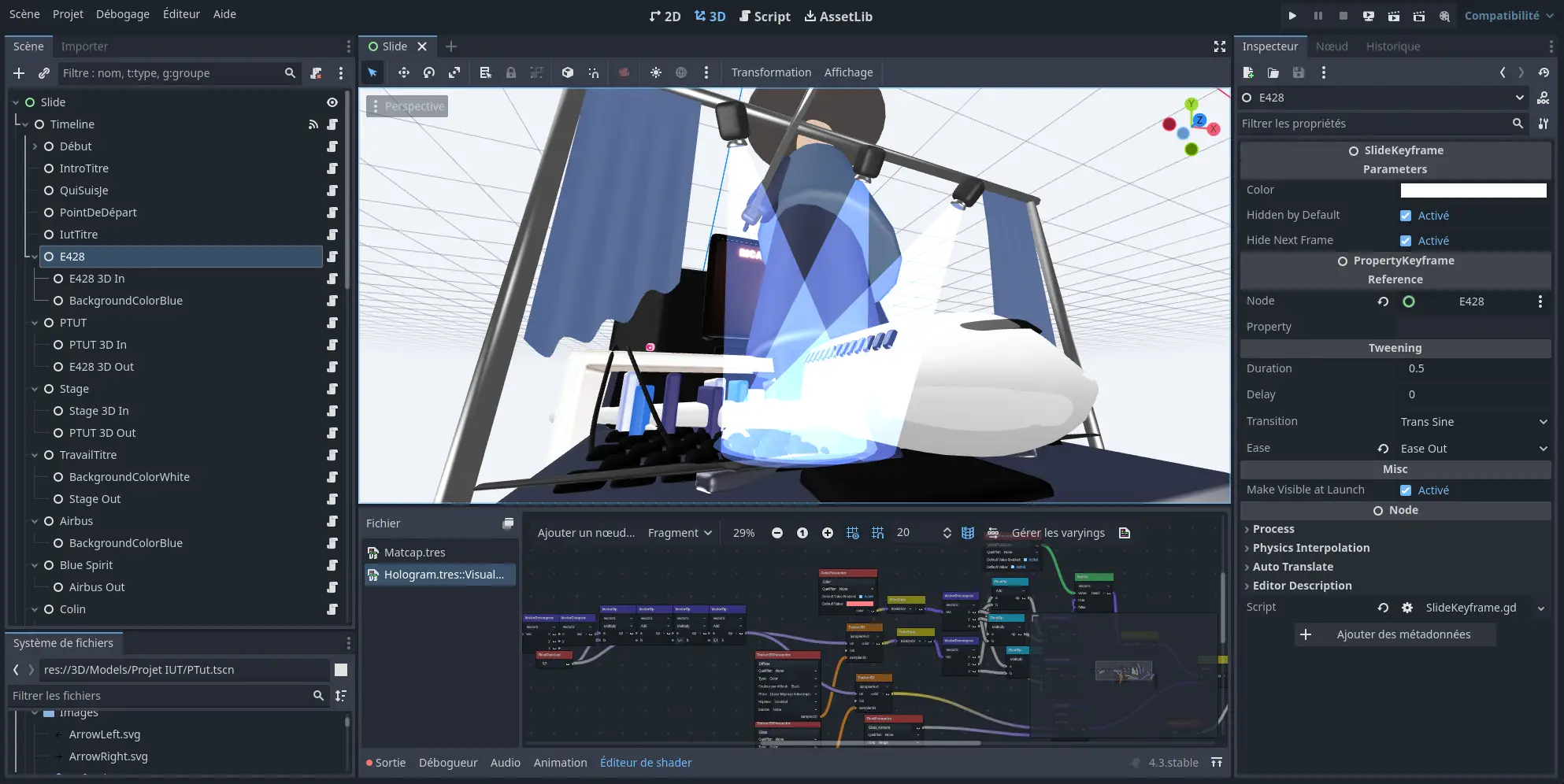1564x784 pixels.
Task: Open the Compatibilité renderer dropdown
Action: [x=1509, y=16]
